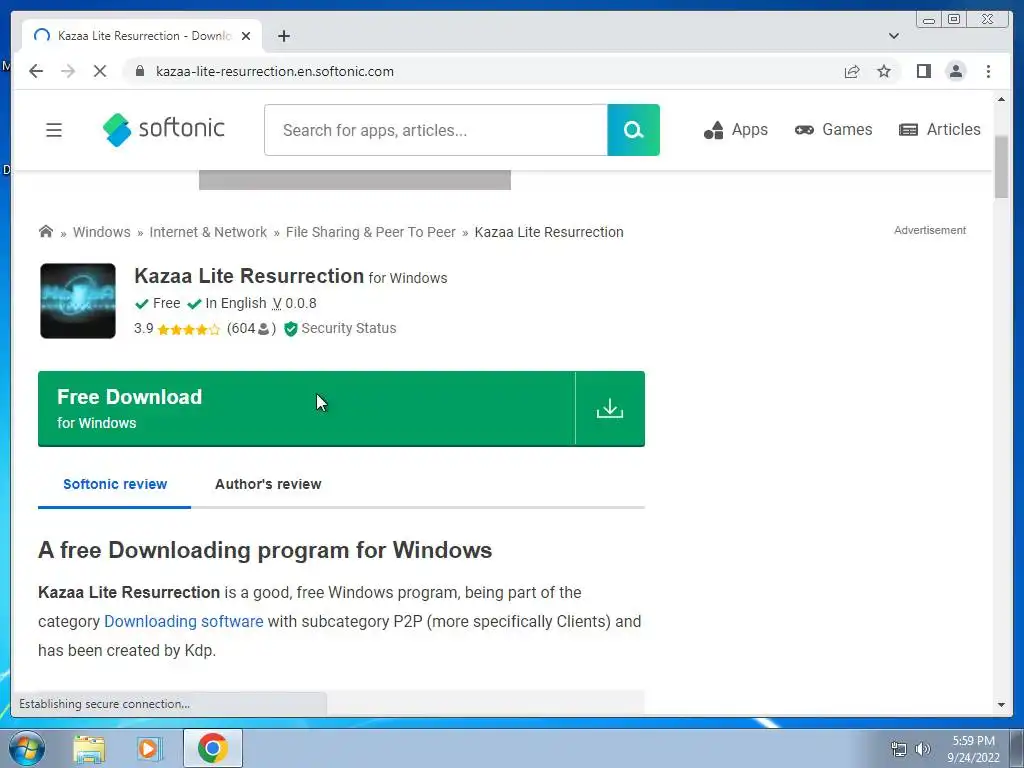Image resolution: width=1024 pixels, height=768 pixels.
Task: Click the volume speaker tray icon
Action: pos(922,749)
